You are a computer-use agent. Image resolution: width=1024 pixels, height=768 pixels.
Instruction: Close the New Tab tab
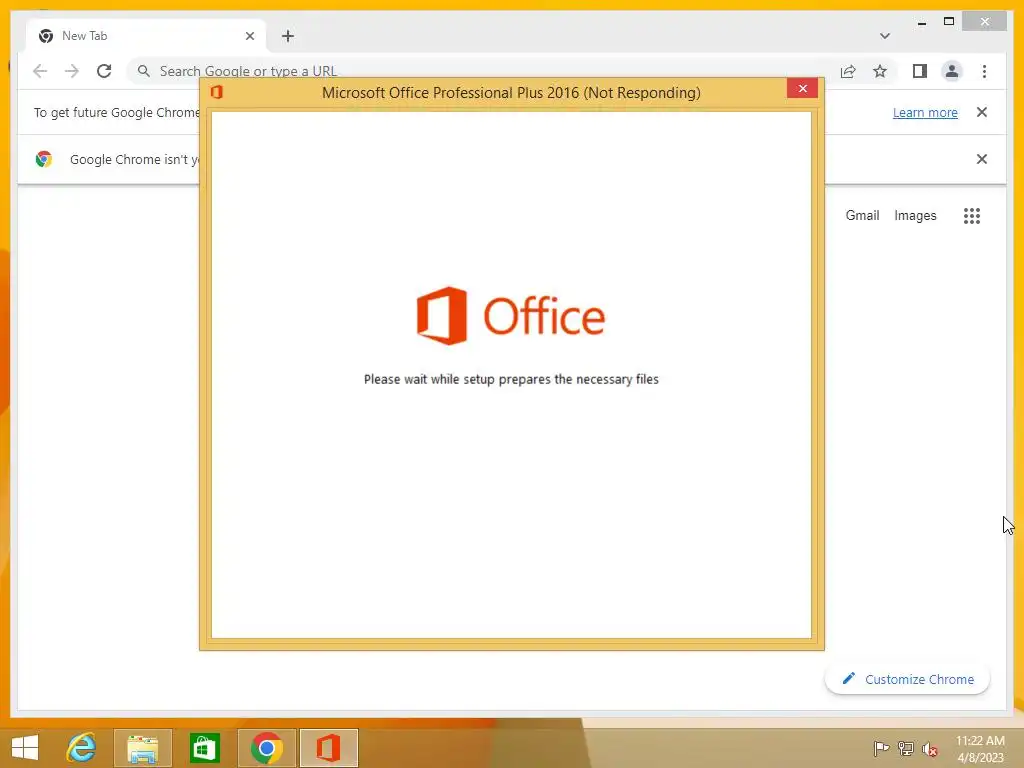pyautogui.click(x=249, y=36)
